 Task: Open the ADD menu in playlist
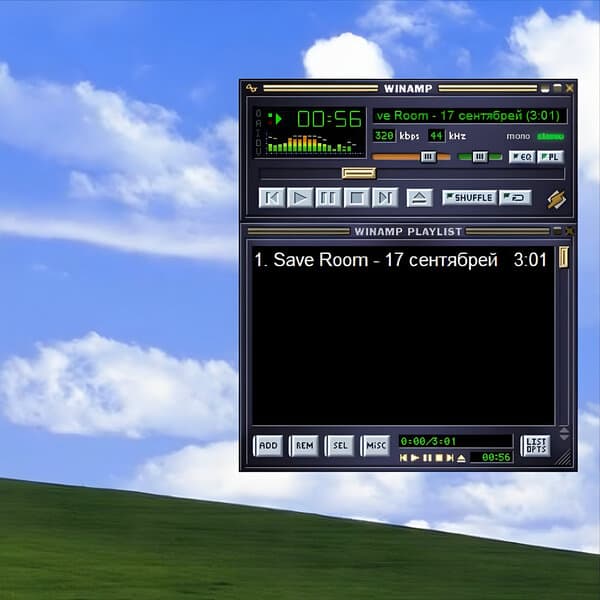point(268,446)
